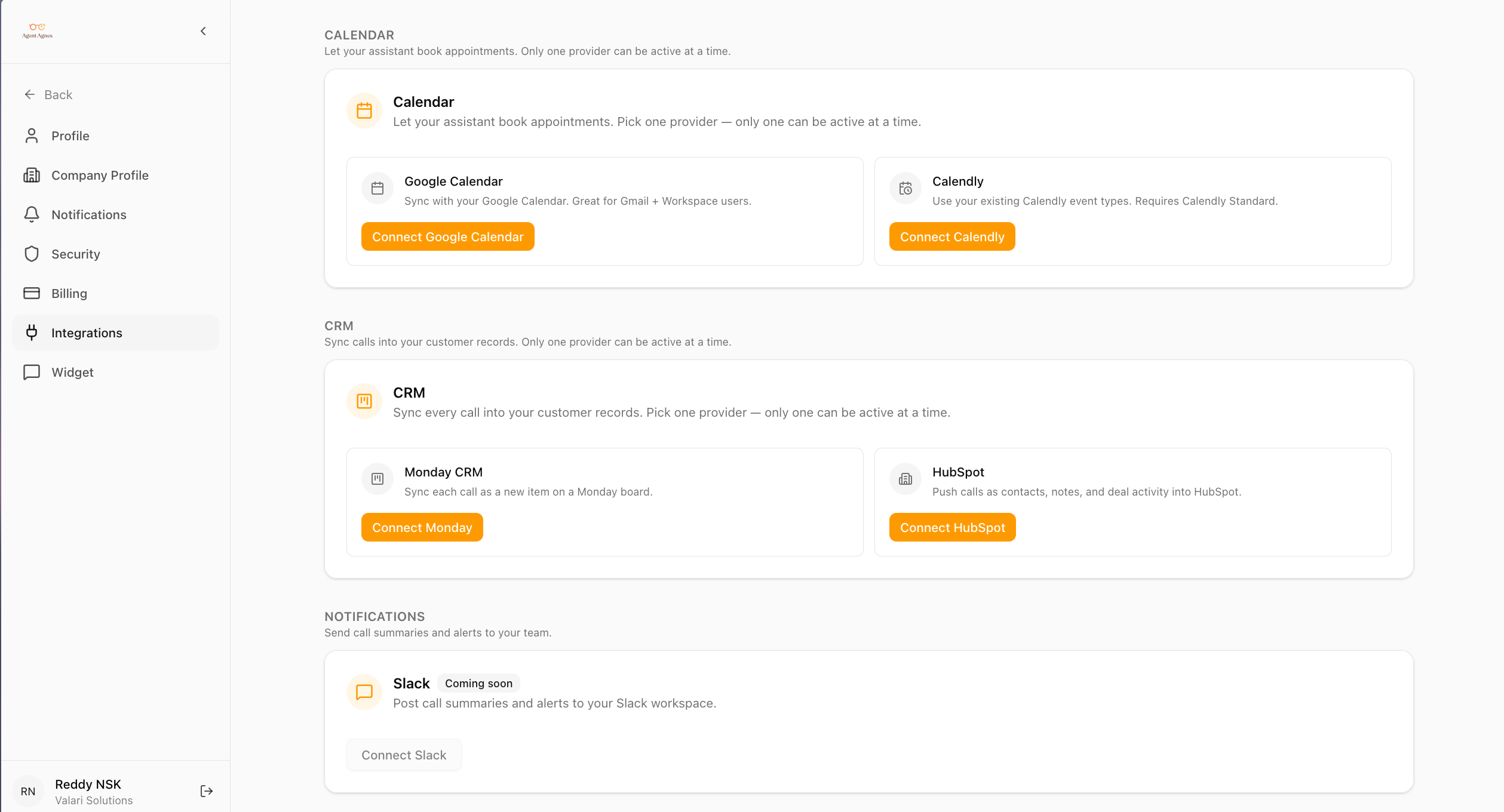Click the Google Calendar card title
Image resolution: width=1504 pixels, height=812 pixels.
coord(453,181)
